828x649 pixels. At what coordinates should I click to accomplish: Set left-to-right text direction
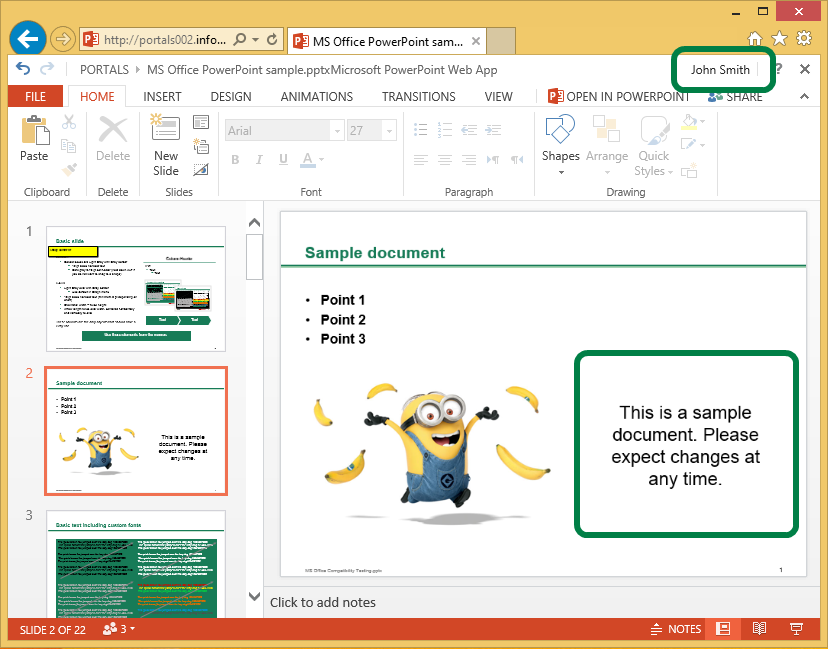point(493,159)
